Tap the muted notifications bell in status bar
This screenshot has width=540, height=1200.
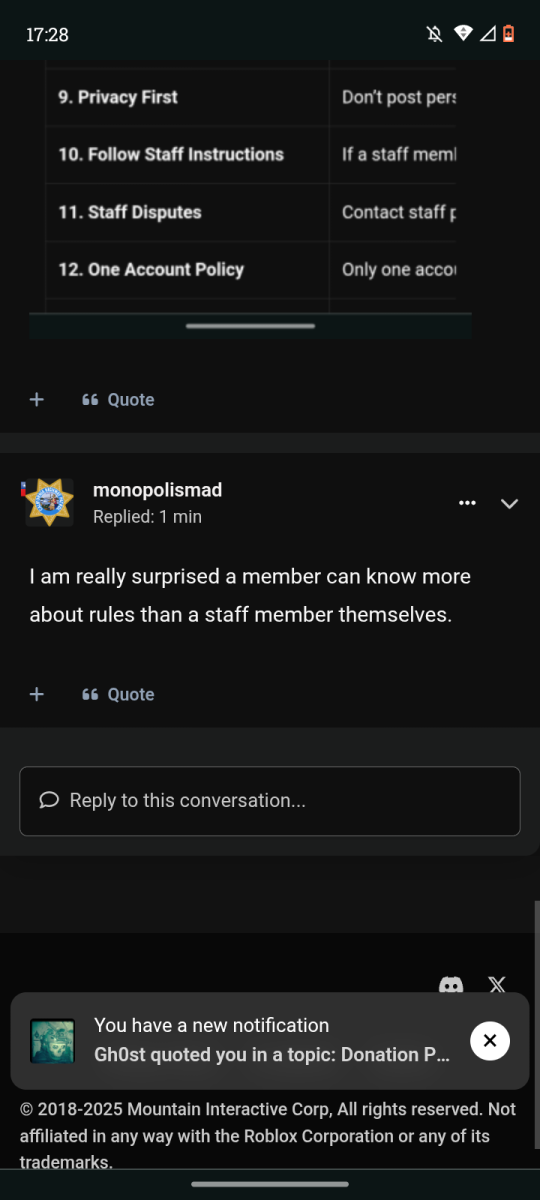[434, 34]
